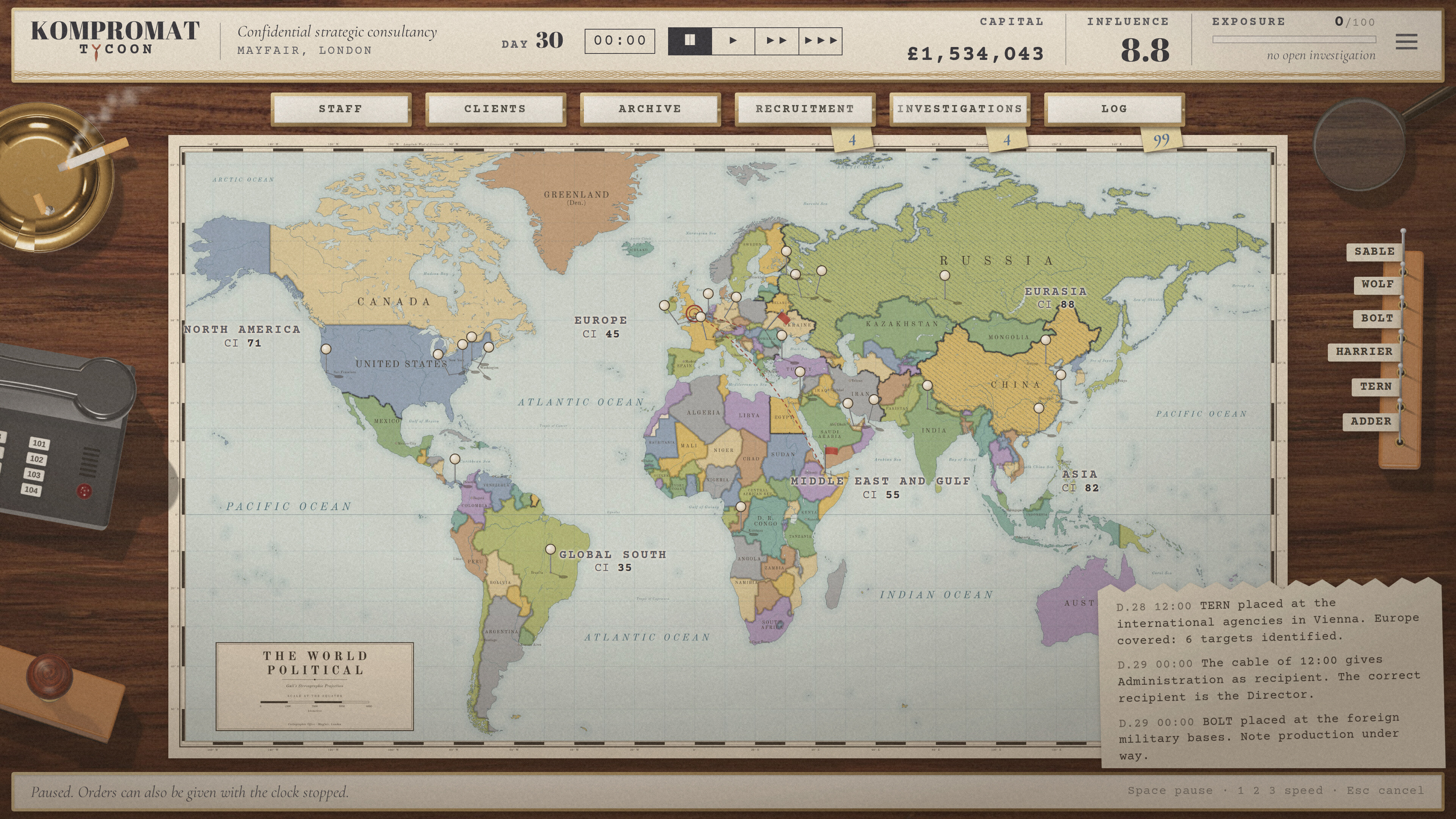Click the 00:00 clock time field
Screen dimensions: 1456x819
[620, 41]
